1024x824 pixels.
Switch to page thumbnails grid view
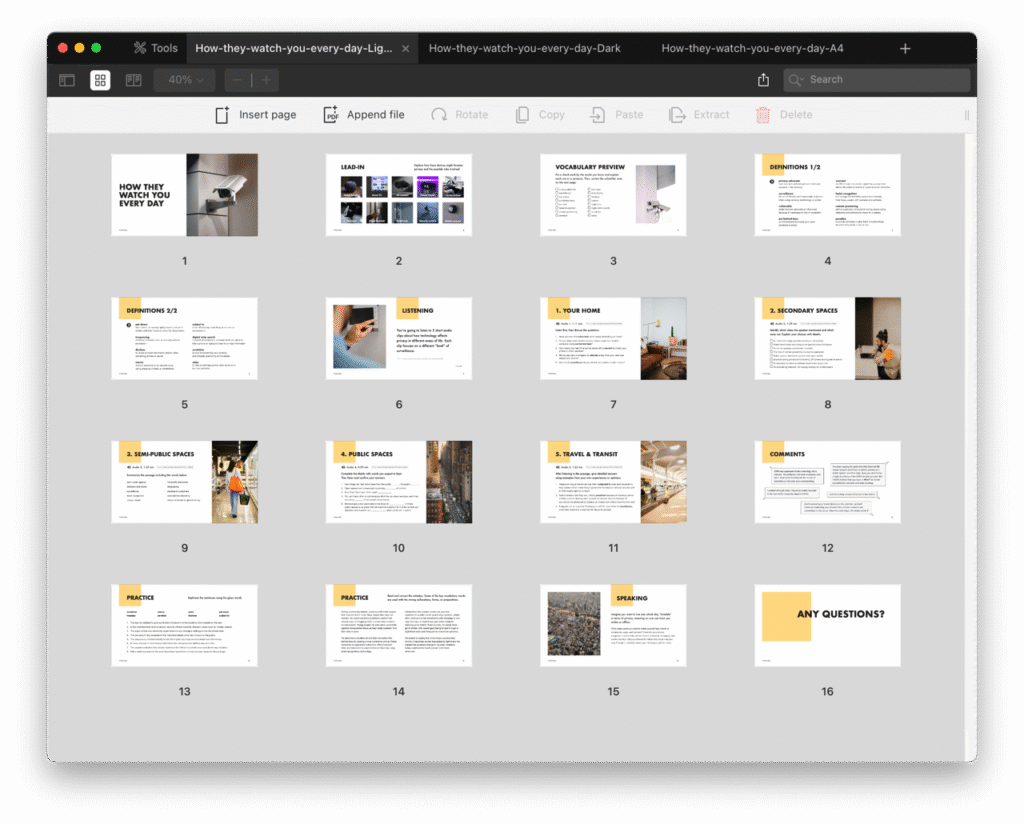[100, 80]
